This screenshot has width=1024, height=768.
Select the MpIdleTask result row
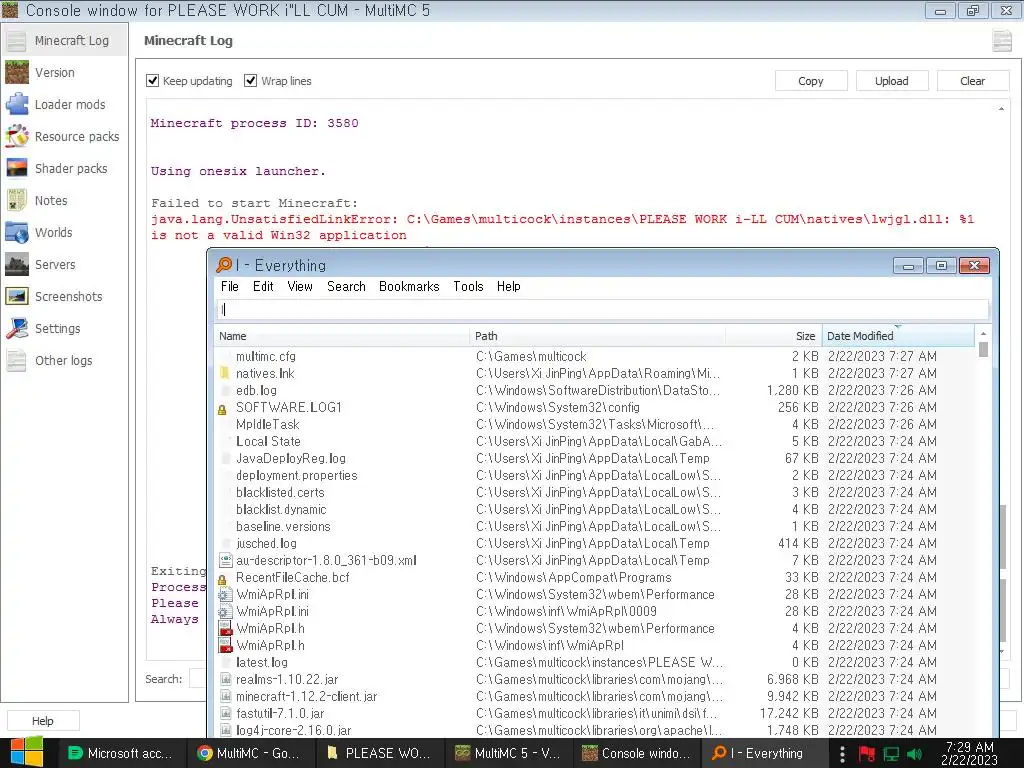[x=596, y=424]
